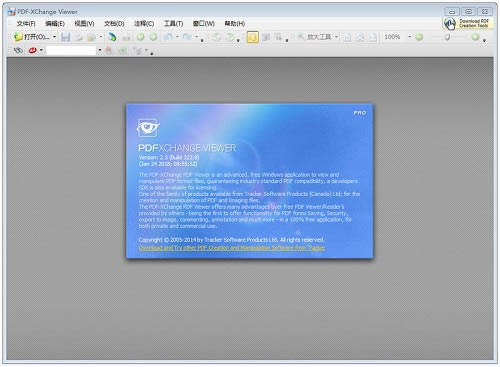Click the Actual Size page icon
This screenshot has width=500, height=367.
click(347, 37)
